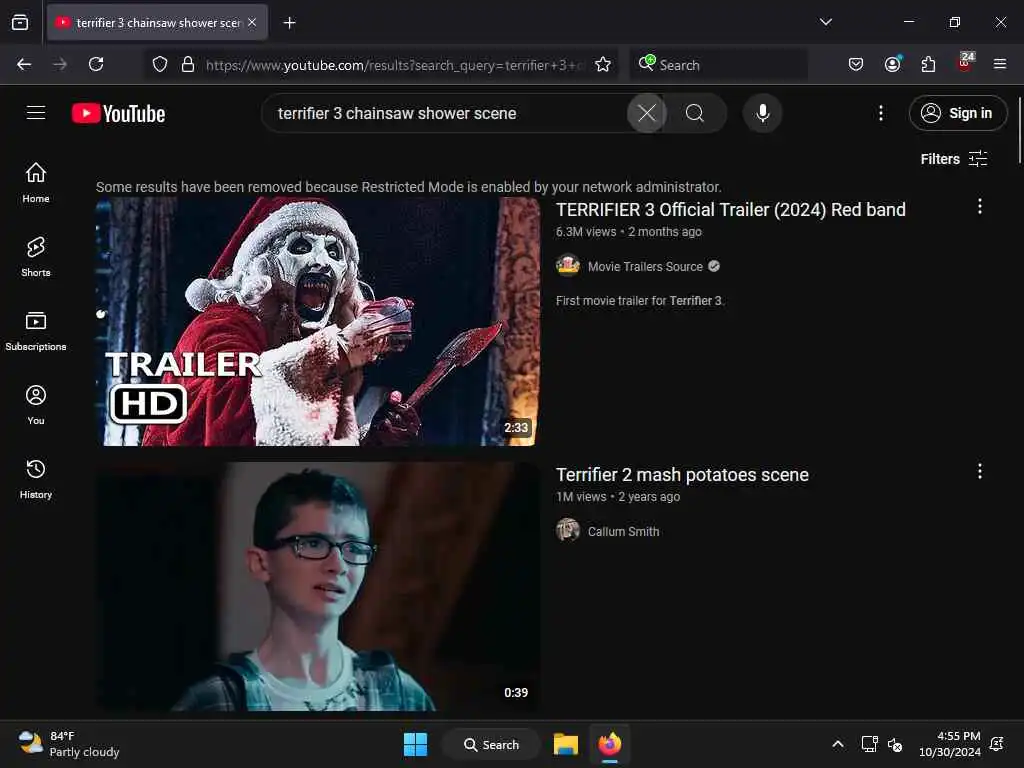This screenshot has width=1024, height=768.
Task: Click the YouTube search magnifier button
Action: click(x=695, y=113)
